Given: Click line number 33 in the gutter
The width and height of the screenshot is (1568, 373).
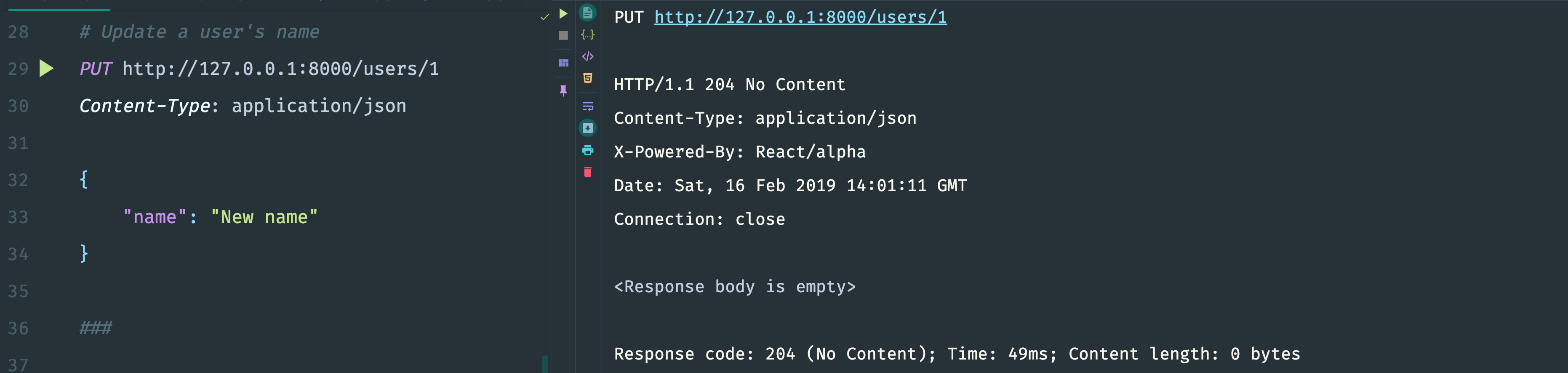Looking at the screenshot, I should pos(18,217).
